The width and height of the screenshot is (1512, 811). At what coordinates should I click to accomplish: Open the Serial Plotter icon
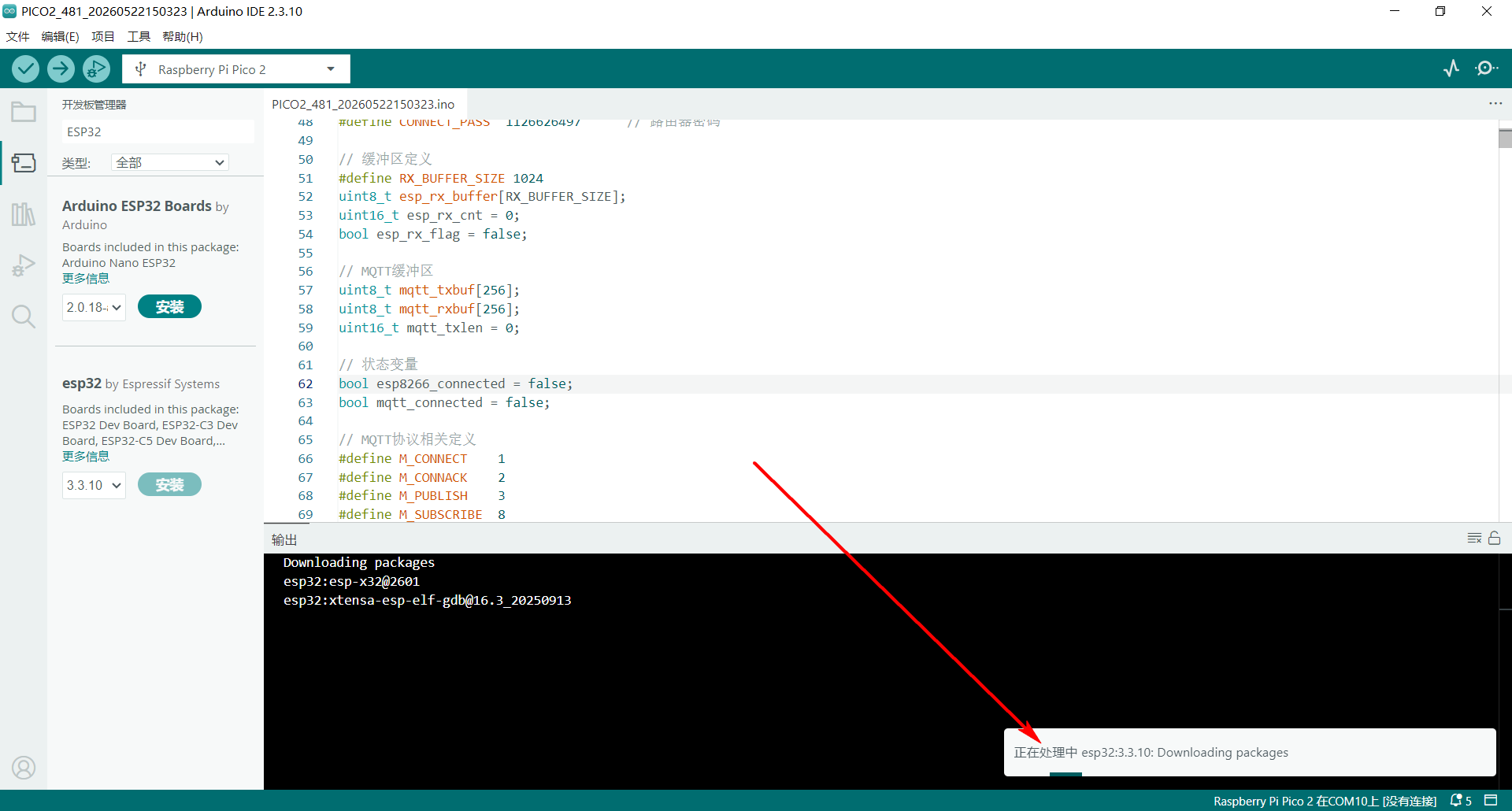coord(1451,69)
